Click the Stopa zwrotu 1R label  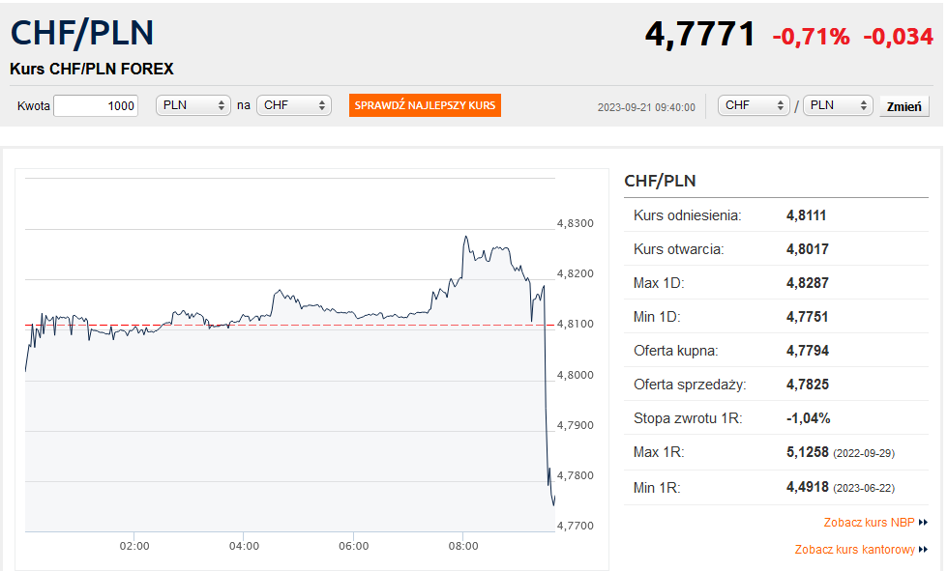(x=688, y=419)
